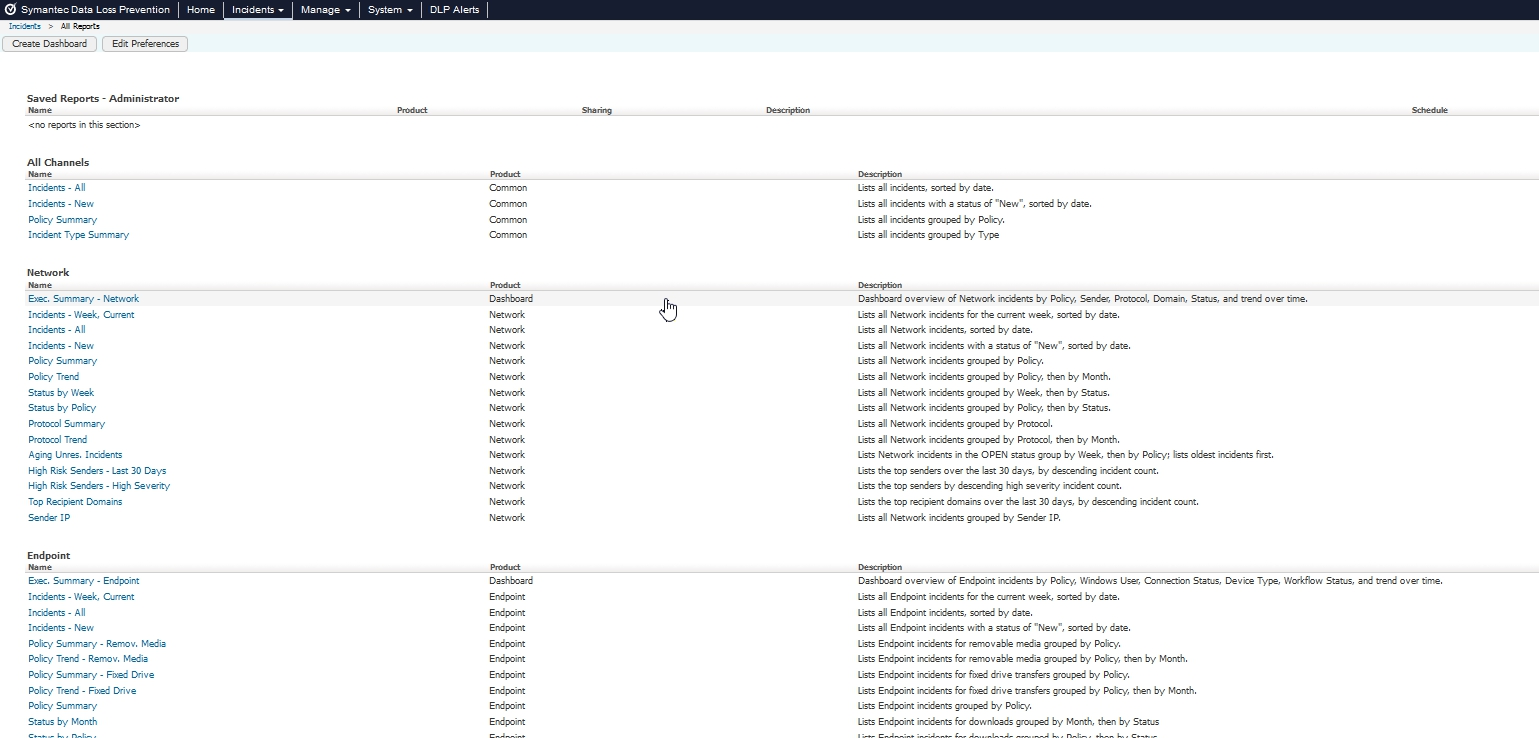Click the Network section heading
1539x738 pixels.
pos(48,273)
